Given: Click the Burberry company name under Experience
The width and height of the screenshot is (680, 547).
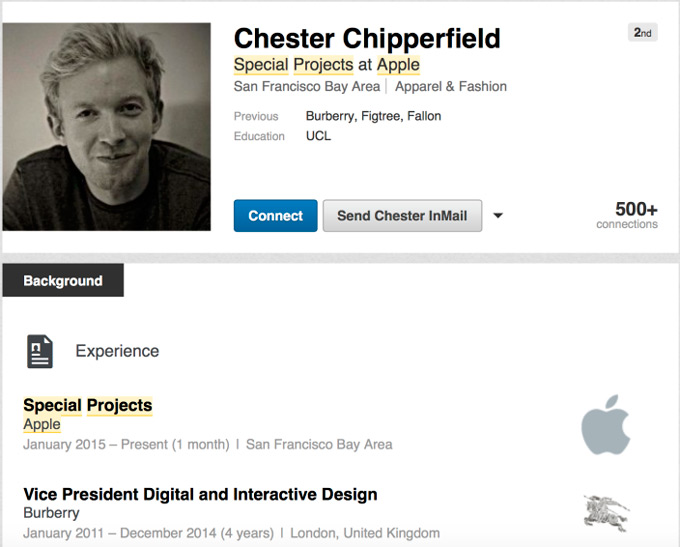Looking at the screenshot, I should tap(50, 512).
